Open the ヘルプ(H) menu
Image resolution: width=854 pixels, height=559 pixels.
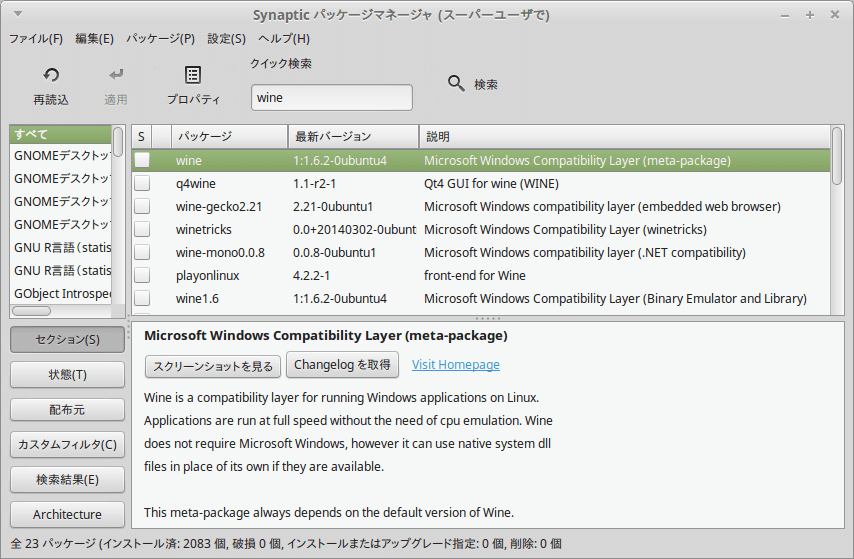click(284, 39)
